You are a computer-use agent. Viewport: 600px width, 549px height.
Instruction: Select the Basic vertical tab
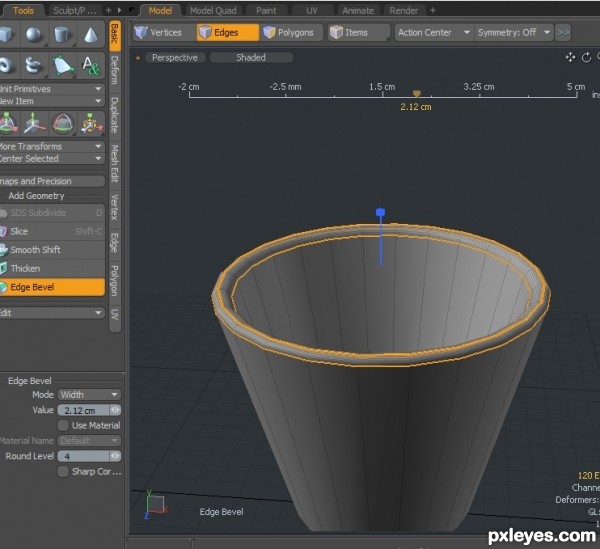[114, 35]
